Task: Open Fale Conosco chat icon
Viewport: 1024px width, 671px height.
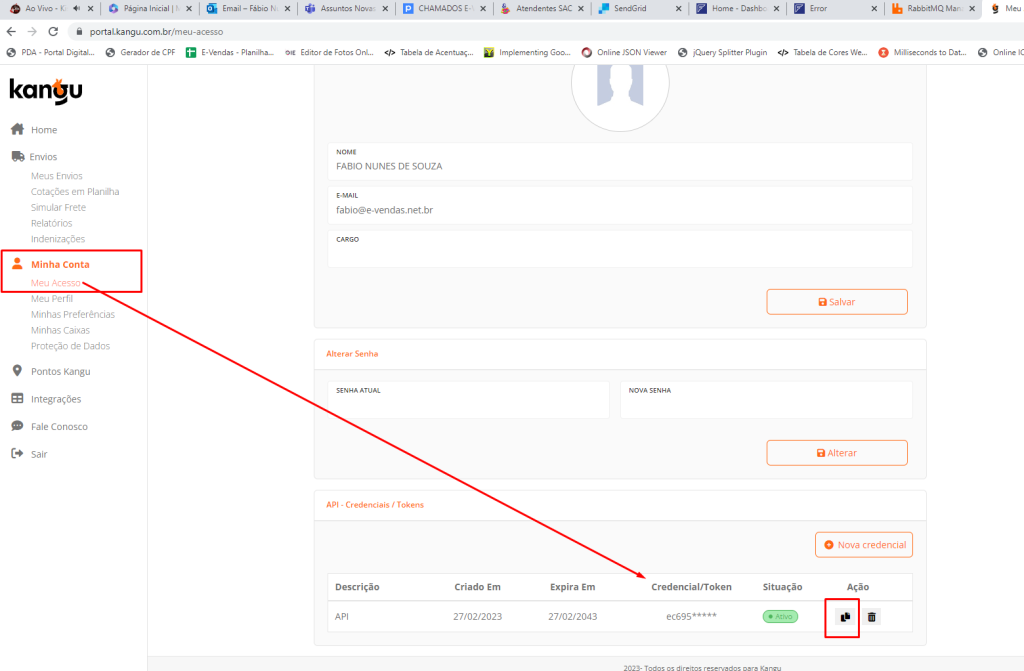Action: pyautogui.click(x=16, y=426)
